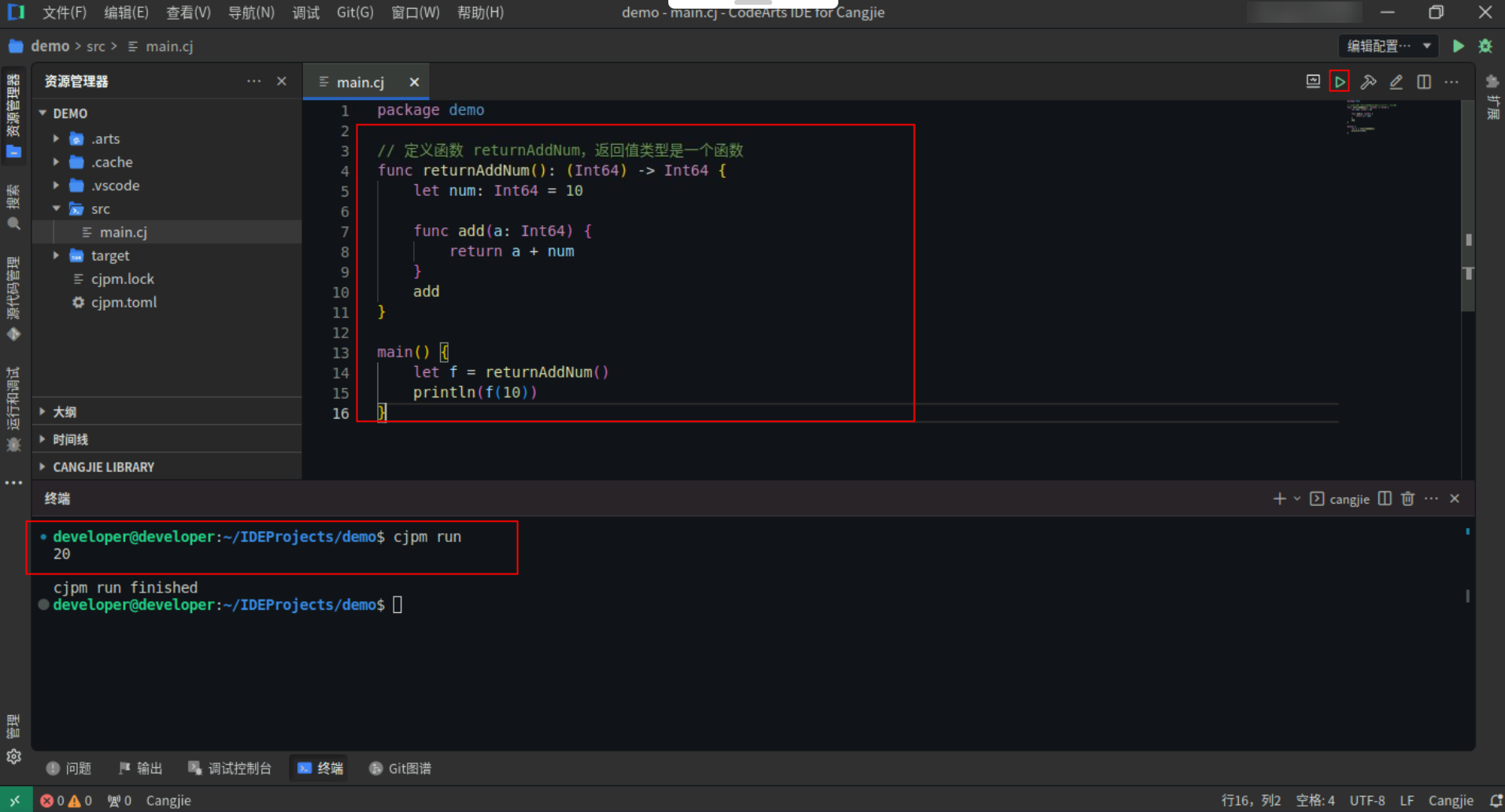
Task: Open explorer panel more-actions ellipsis
Action: tap(253, 81)
